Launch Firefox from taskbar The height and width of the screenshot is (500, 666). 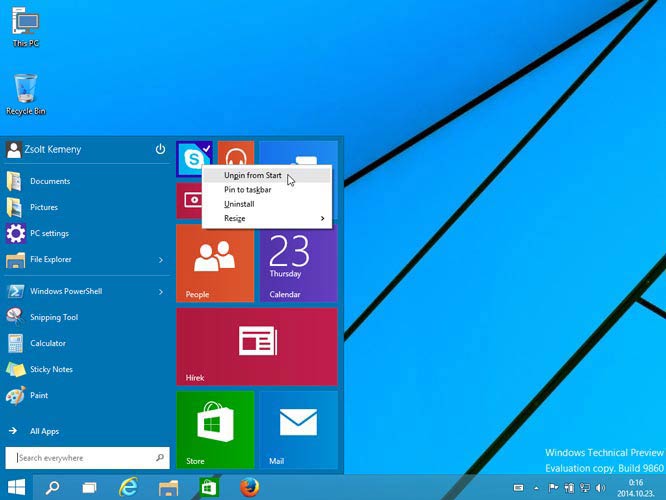coord(250,487)
